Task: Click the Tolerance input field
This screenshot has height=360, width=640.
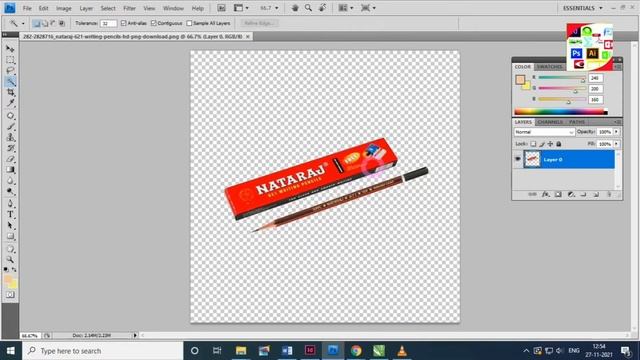Action: click(x=108, y=23)
